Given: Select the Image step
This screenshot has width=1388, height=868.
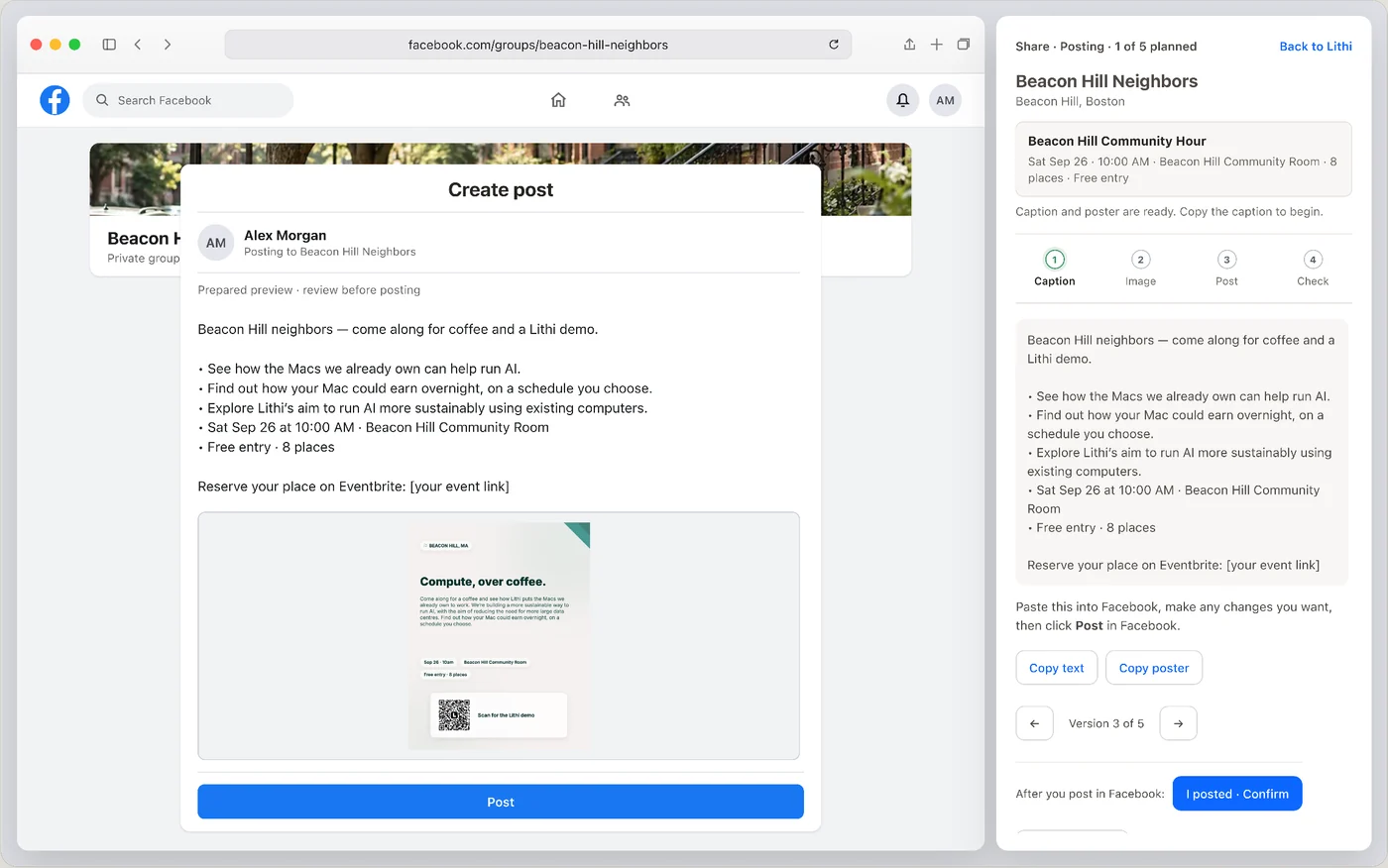Looking at the screenshot, I should (1140, 269).
